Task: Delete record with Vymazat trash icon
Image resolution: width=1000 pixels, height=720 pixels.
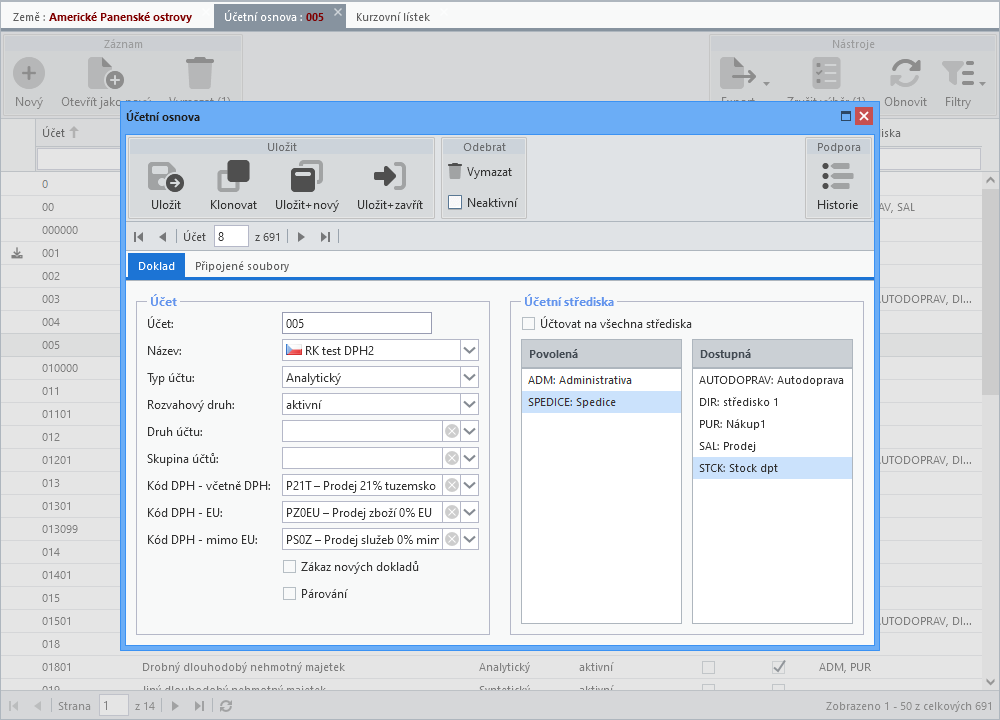Action: tap(455, 171)
